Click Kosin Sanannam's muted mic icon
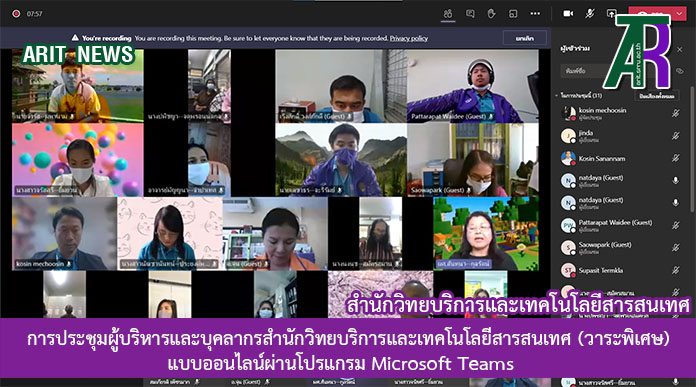Viewport: 696px width, 387px height. [676, 158]
